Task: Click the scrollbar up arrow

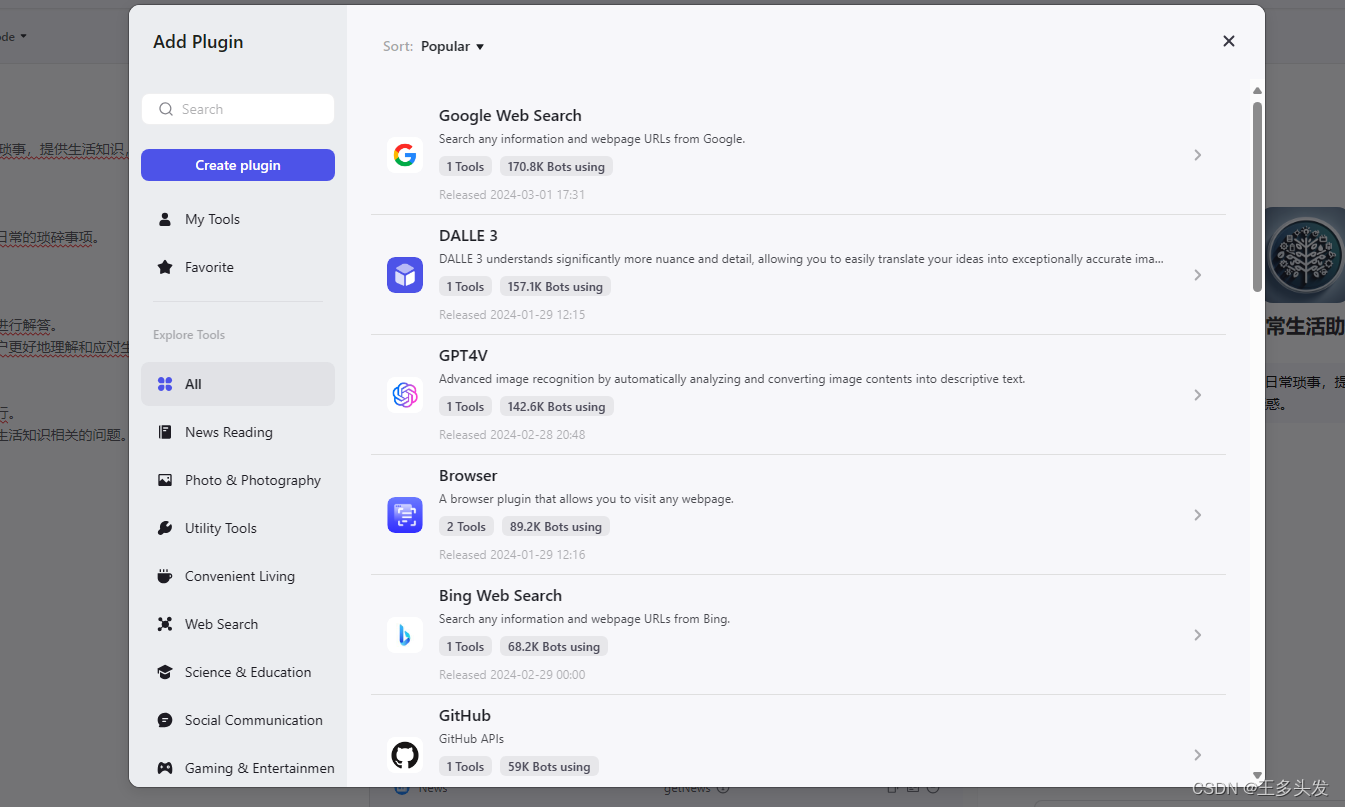Action: click(x=1257, y=90)
